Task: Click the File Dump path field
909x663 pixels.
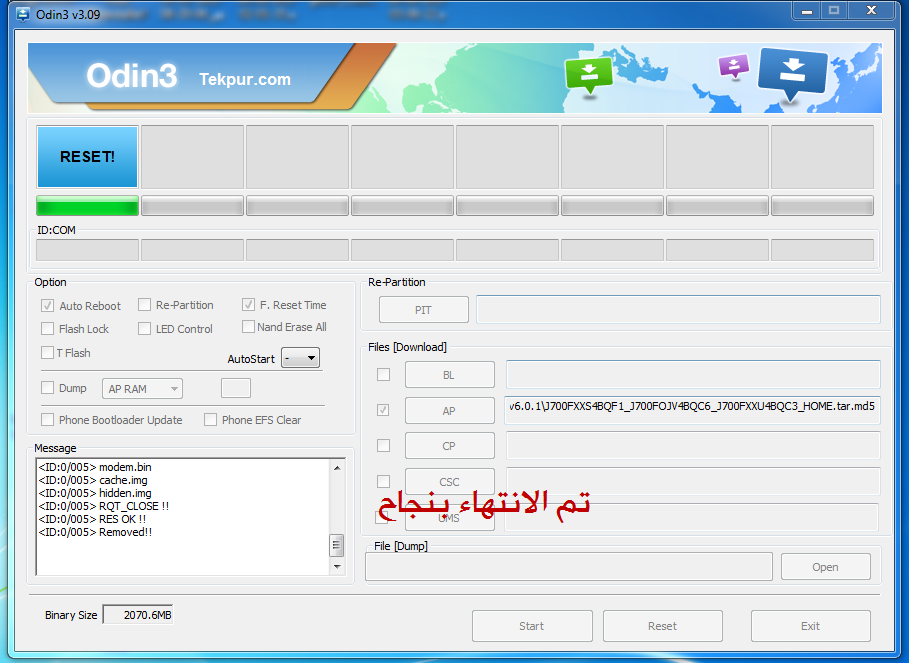Action: [569, 567]
